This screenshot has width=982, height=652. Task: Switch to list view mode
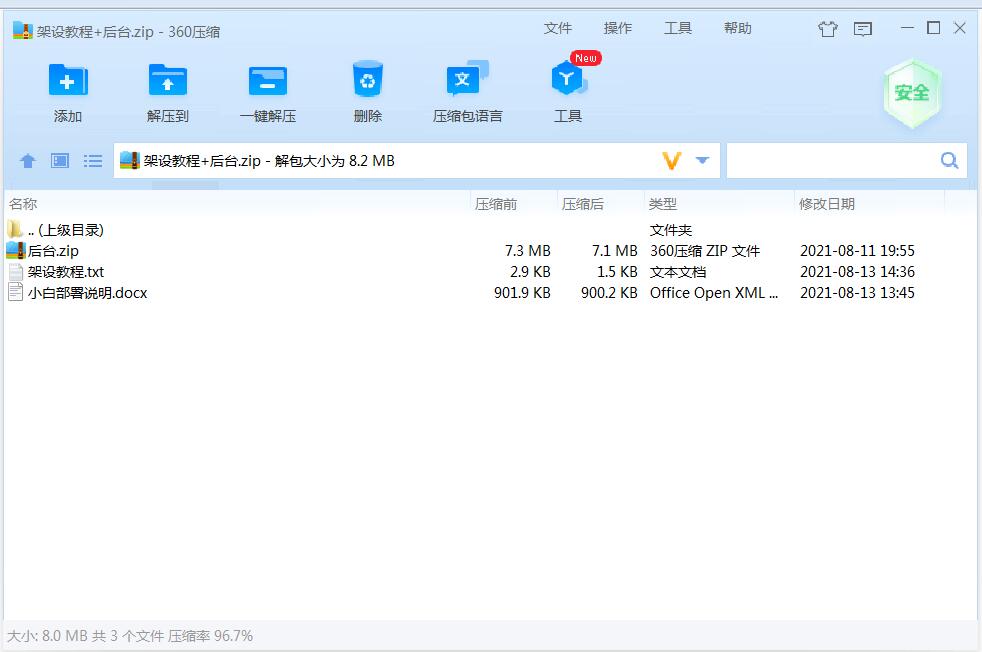click(x=93, y=161)
